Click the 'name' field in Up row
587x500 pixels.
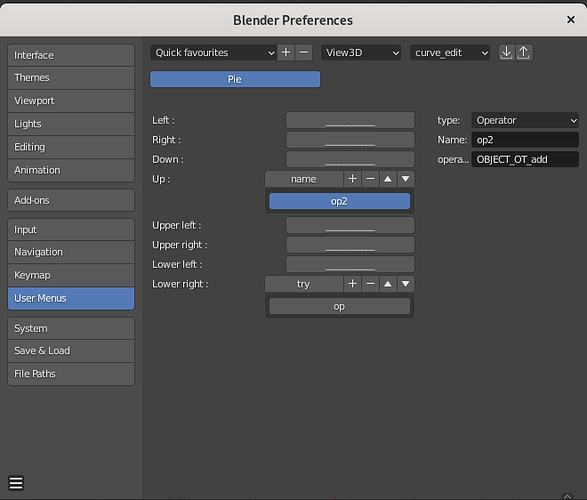click(304, 179)
